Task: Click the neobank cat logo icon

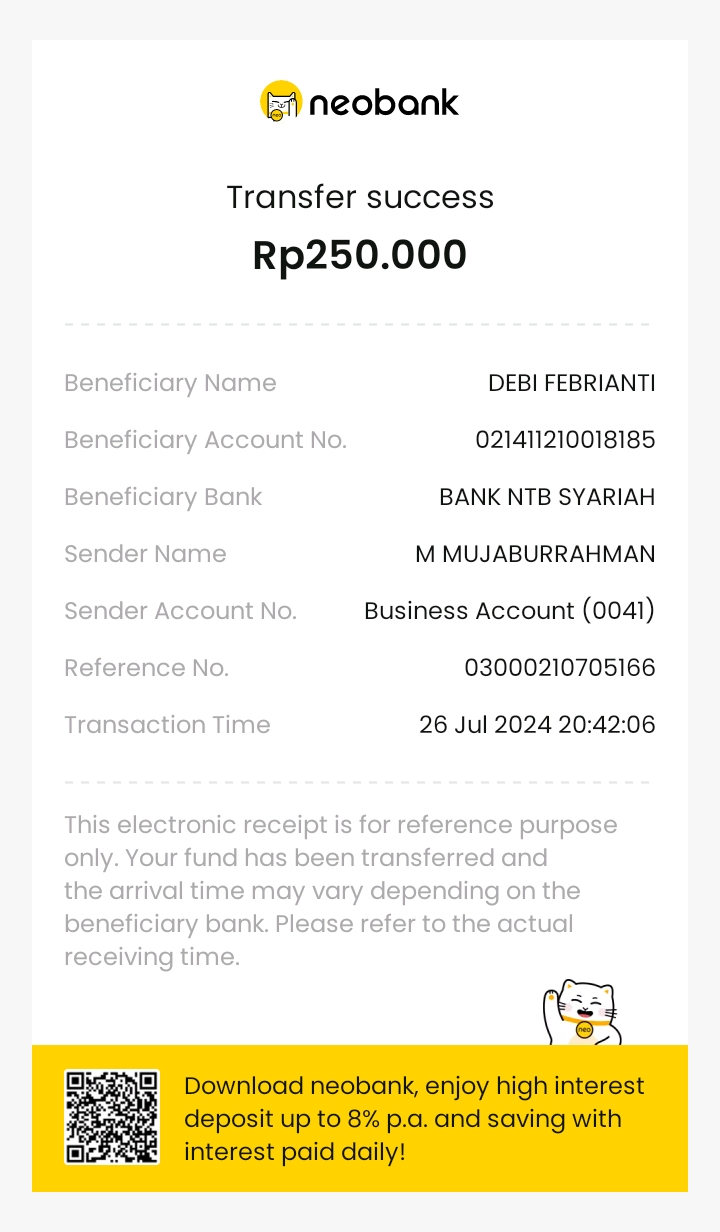Action: pos(280,101)
